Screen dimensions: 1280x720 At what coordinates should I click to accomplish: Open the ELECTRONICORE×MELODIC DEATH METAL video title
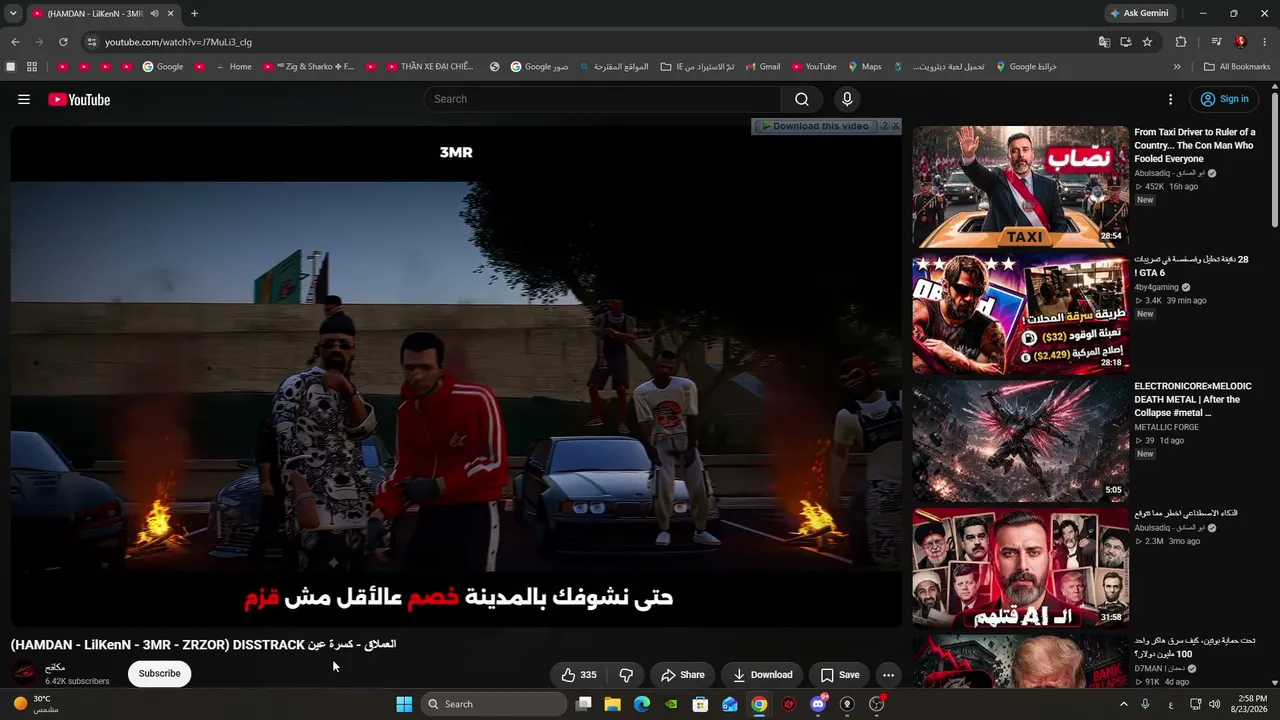pos(1193,399)
